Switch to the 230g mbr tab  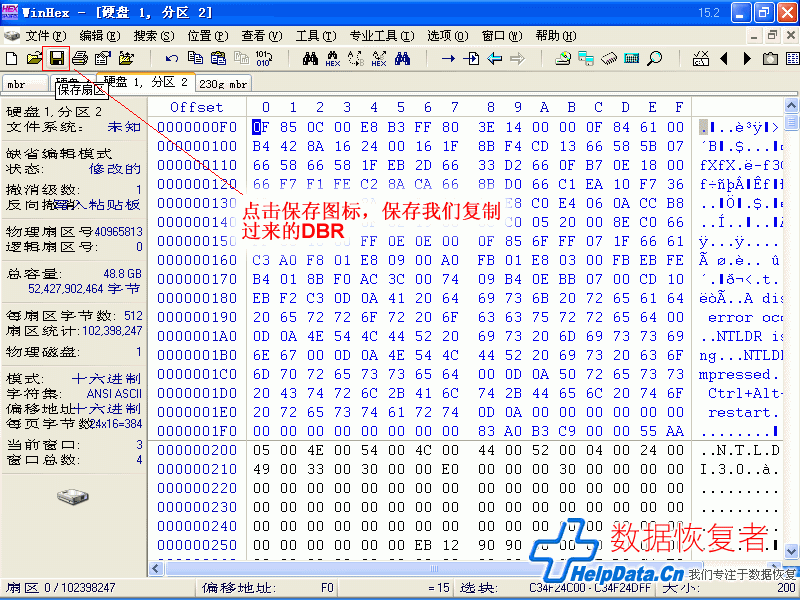point(223,84)
